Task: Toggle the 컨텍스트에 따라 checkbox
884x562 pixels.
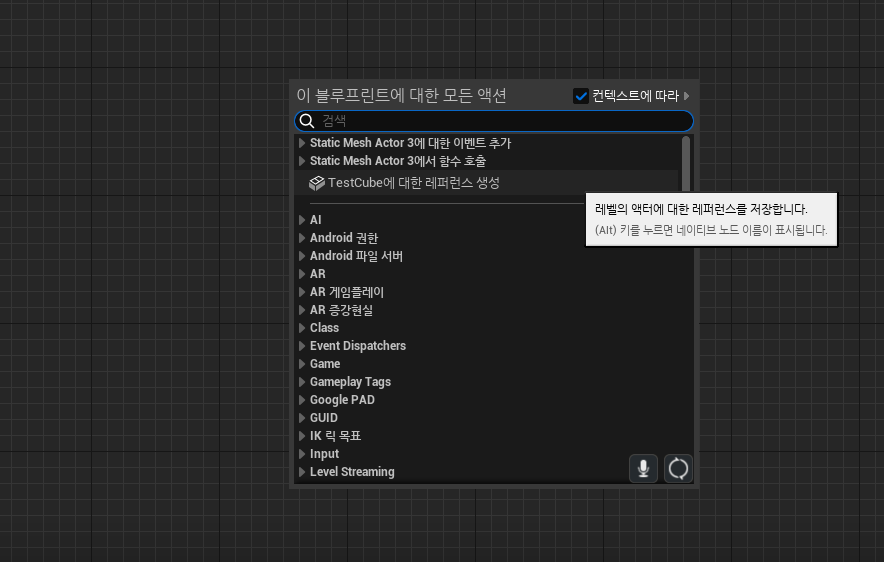Action: [581, 96]
